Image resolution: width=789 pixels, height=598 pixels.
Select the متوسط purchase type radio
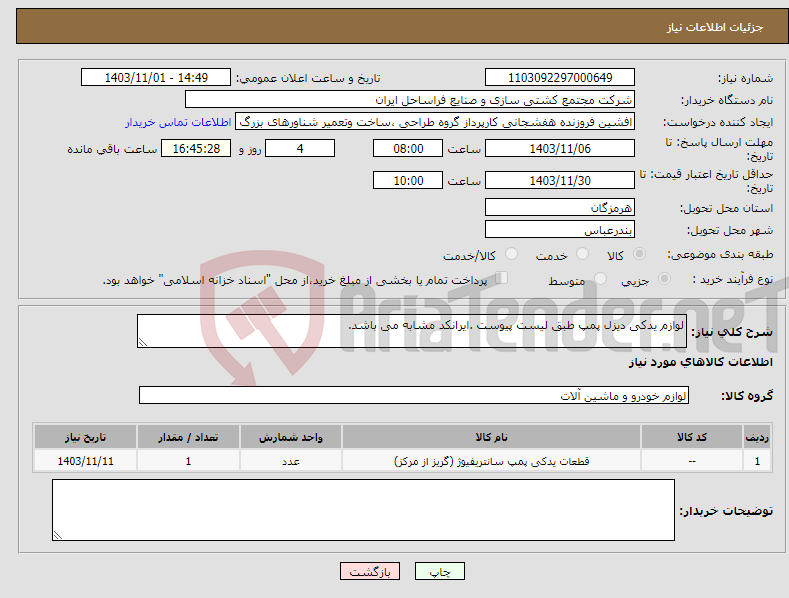(x=600, y=278)
